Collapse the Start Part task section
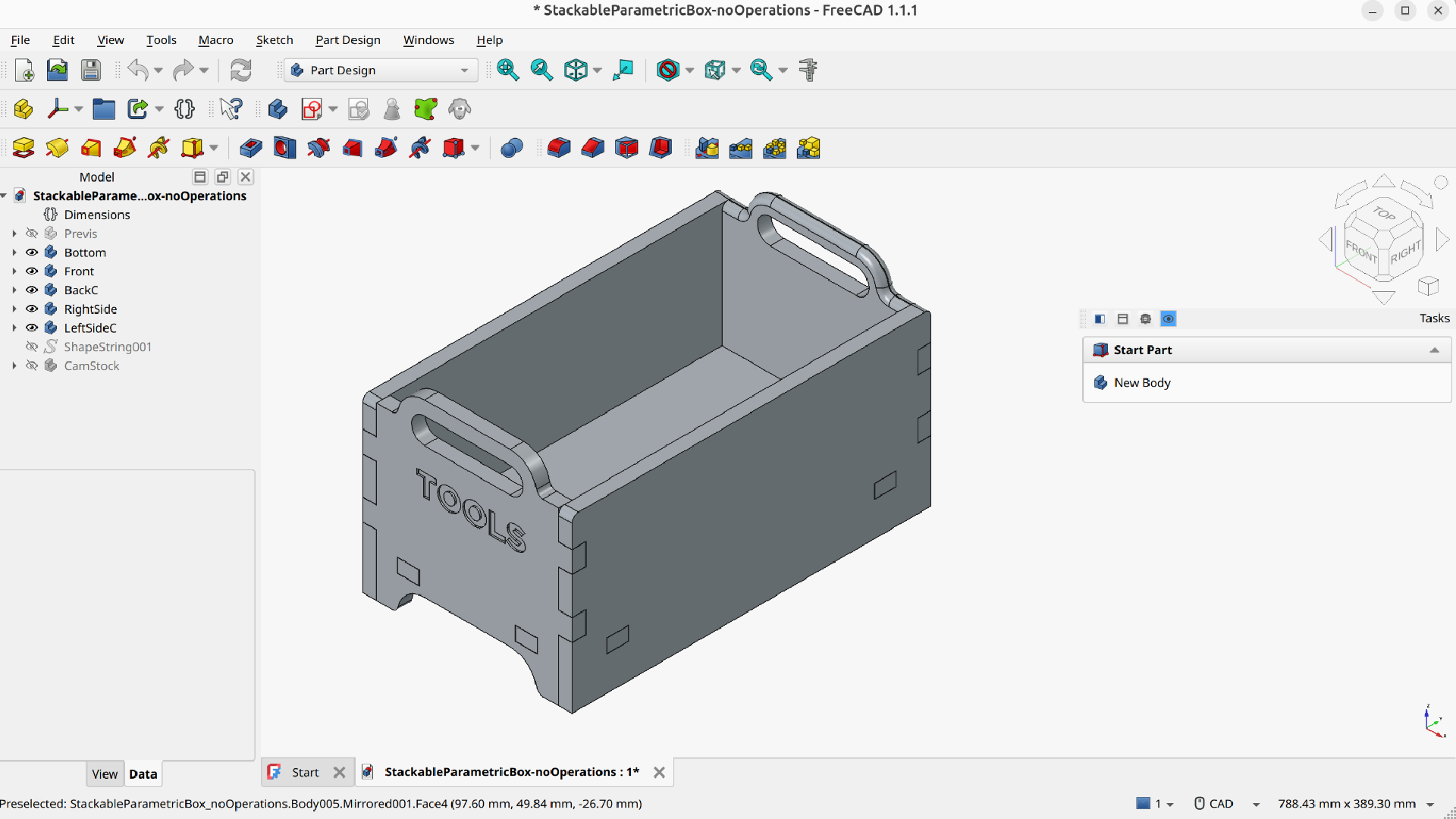This screenshot has height=819, width=1456. tap(1434, 350)
